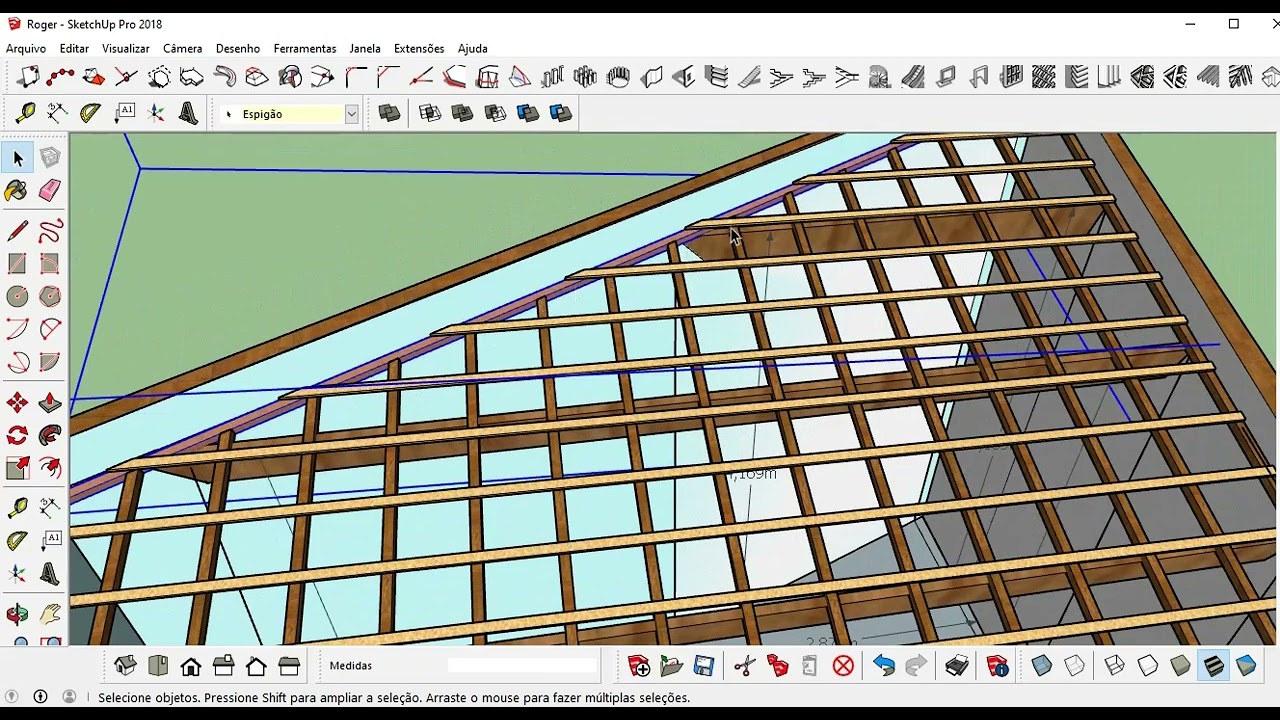Open a file with folder icon

(x=671, y=666)
